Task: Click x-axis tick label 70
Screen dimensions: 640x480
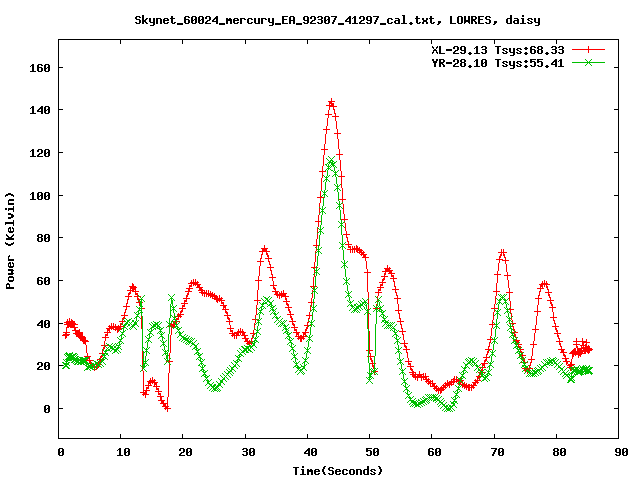Action: (x=497, y=452)
